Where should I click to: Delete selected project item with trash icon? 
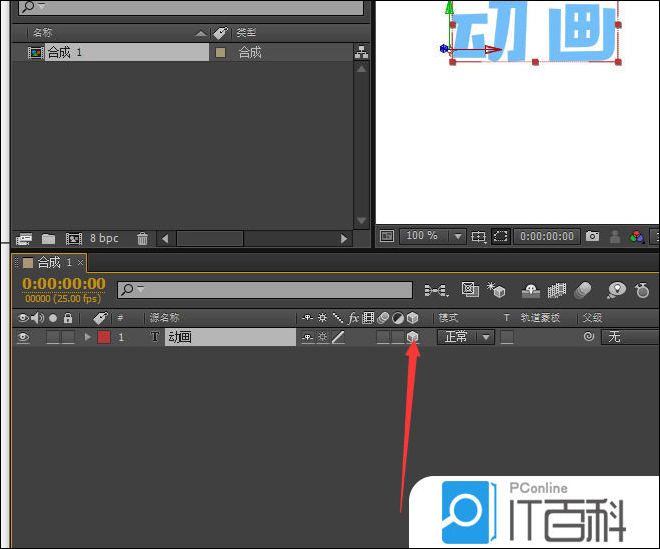pos(142,239)
